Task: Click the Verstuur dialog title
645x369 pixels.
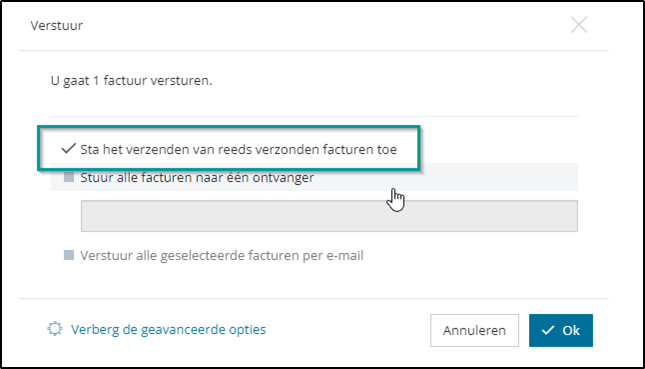Action: point(56,26)
